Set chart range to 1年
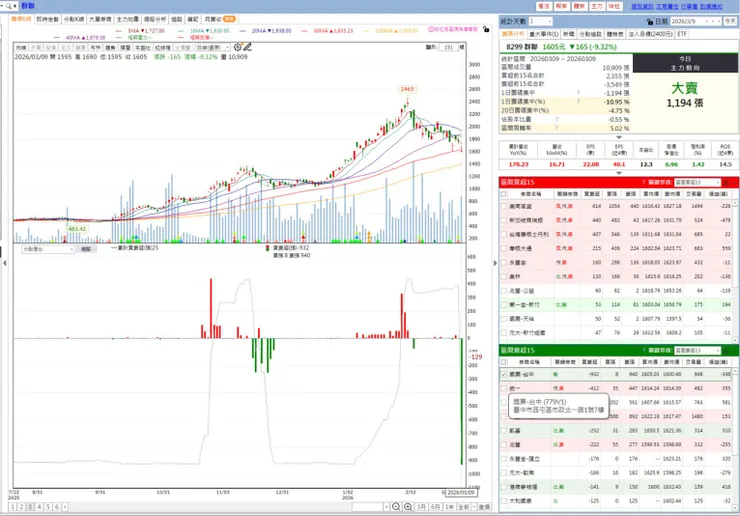The image size is (740, 516). point(449,507)
